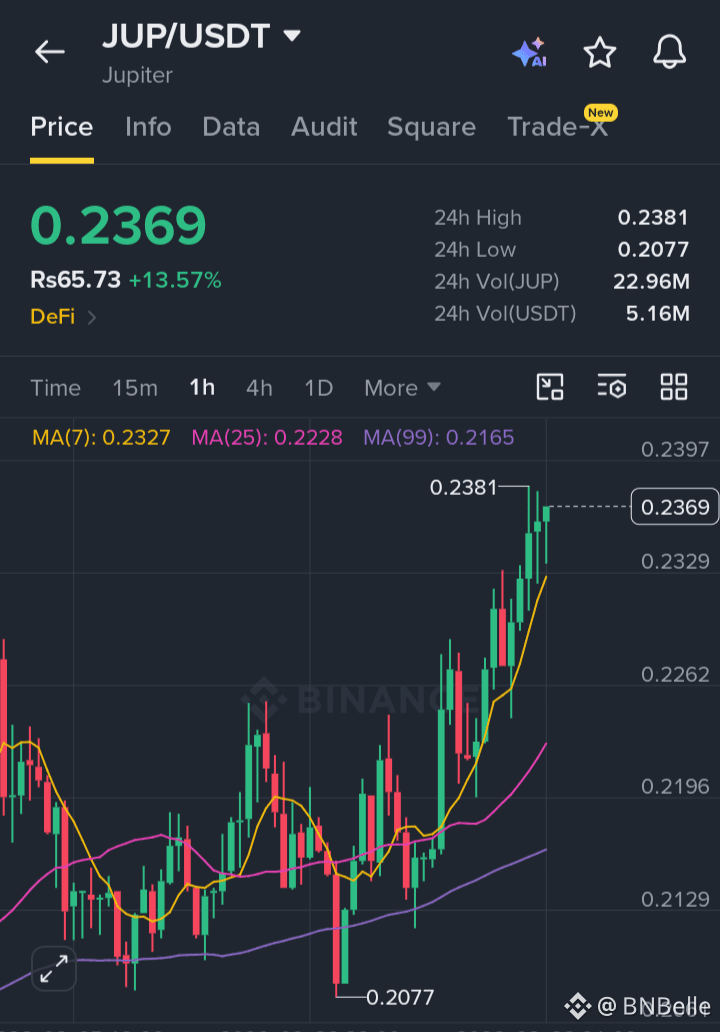Add JUP/USDT to favorites with star
Screen dimensions: 720x1032
click(x=600, y=52)
